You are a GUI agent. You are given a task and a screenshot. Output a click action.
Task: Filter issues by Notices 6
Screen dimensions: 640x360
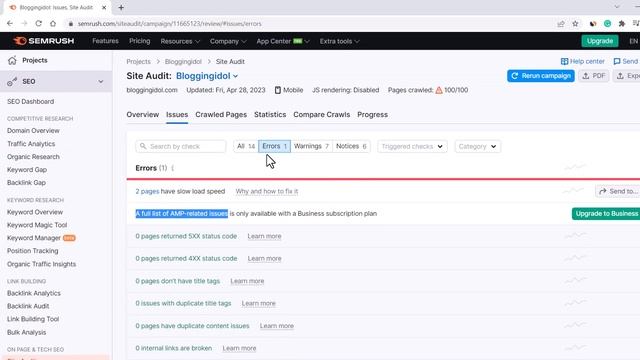pyautogui.click(x=351, y=146)
